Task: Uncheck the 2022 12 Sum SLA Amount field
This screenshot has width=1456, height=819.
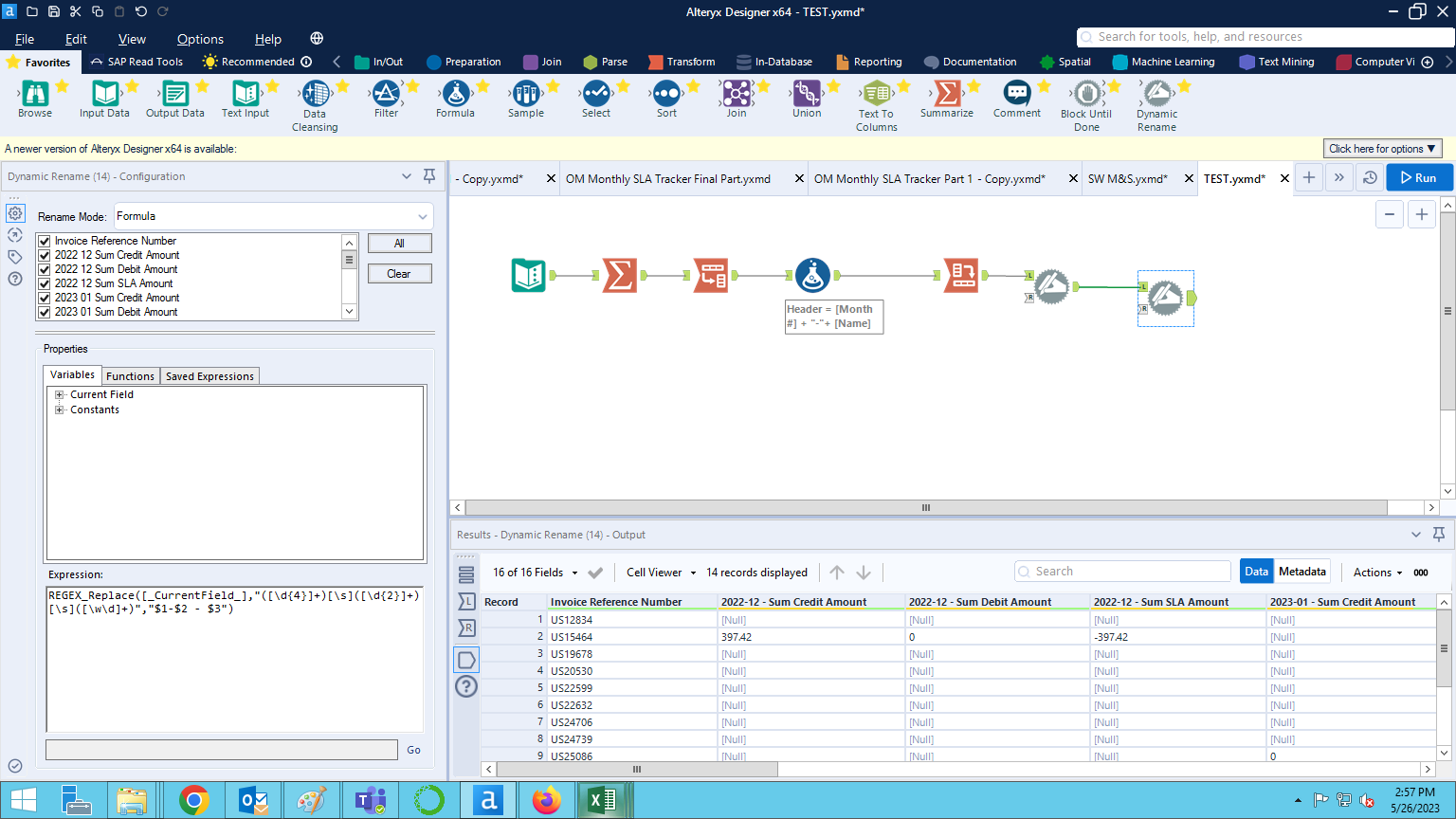Action: point(44,282)
